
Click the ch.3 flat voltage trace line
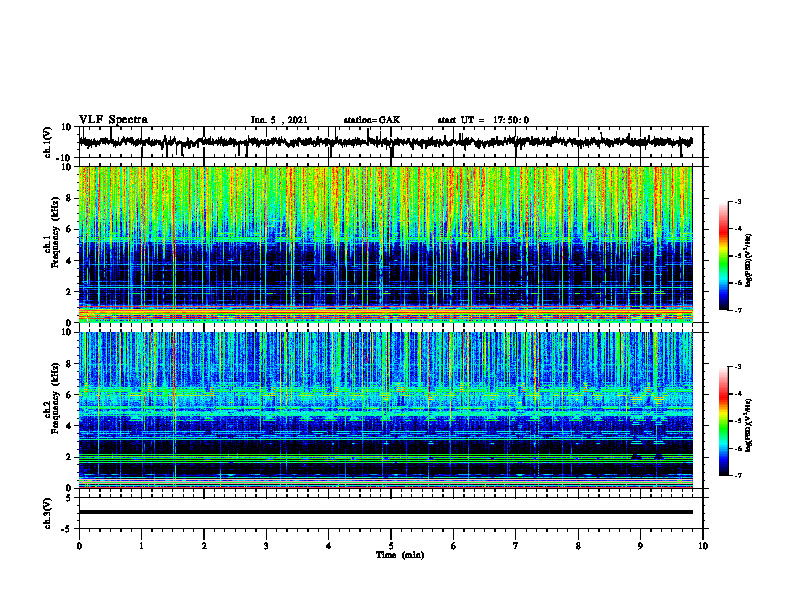coord(385,512)
